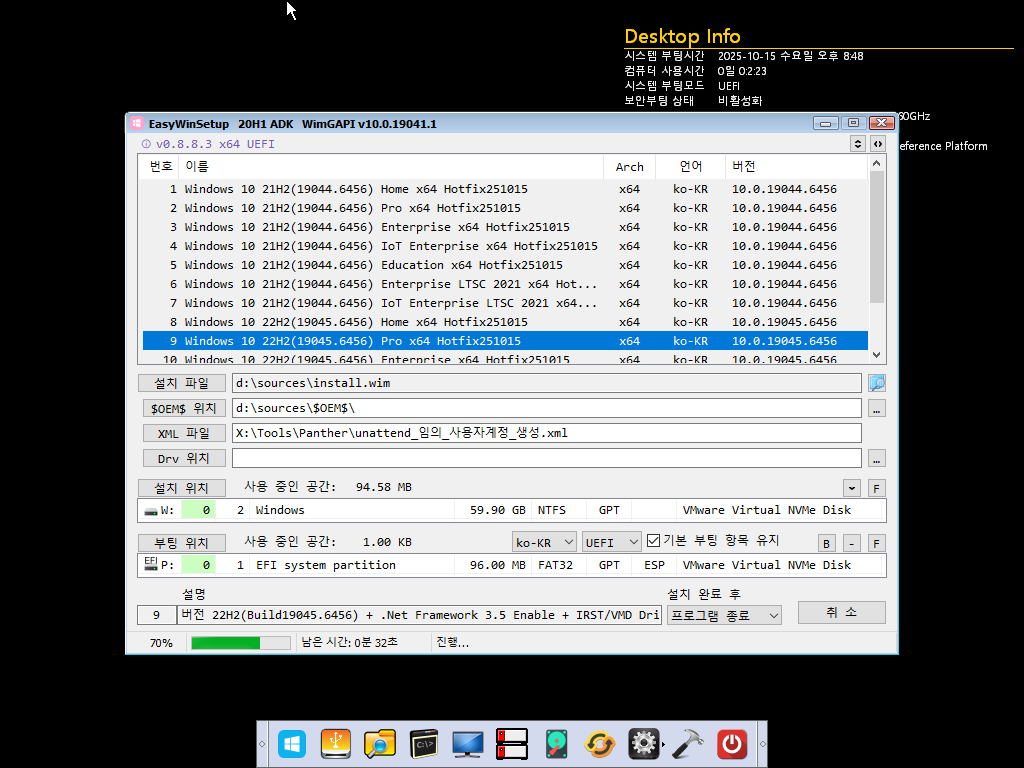Click the left-right arrows button above the list

click(x=878, y=144)
